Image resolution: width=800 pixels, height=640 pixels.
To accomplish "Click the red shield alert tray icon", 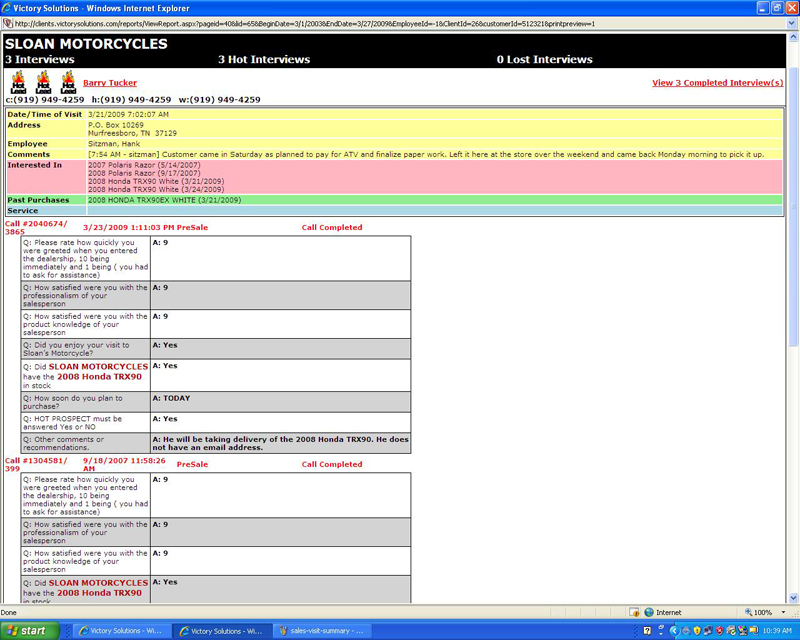I will click(x=719, y=631).
